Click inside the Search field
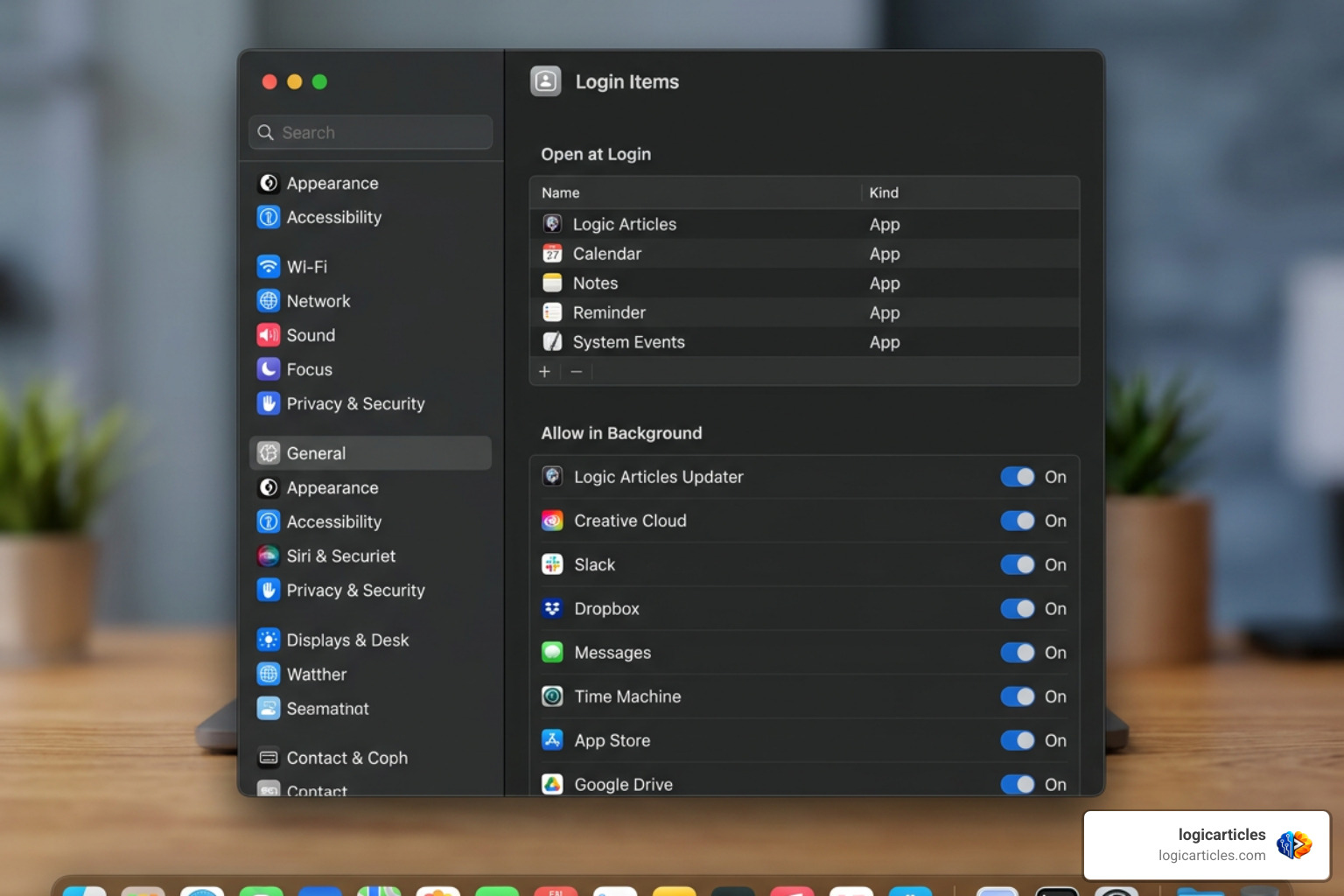Viewport: 1344px width, 896px height. coord(371,132)
